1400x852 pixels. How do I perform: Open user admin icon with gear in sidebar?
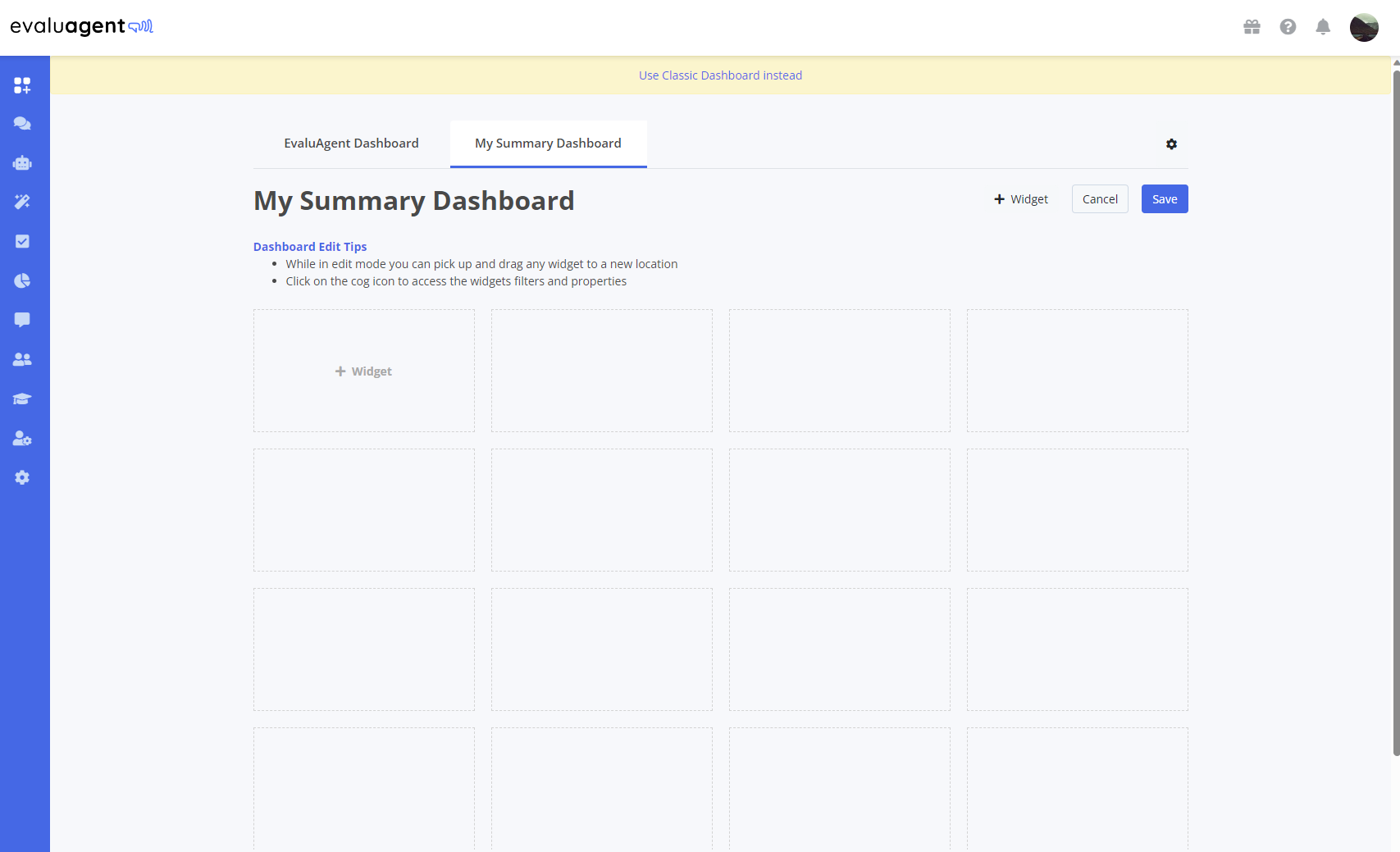tap(22, 438)
